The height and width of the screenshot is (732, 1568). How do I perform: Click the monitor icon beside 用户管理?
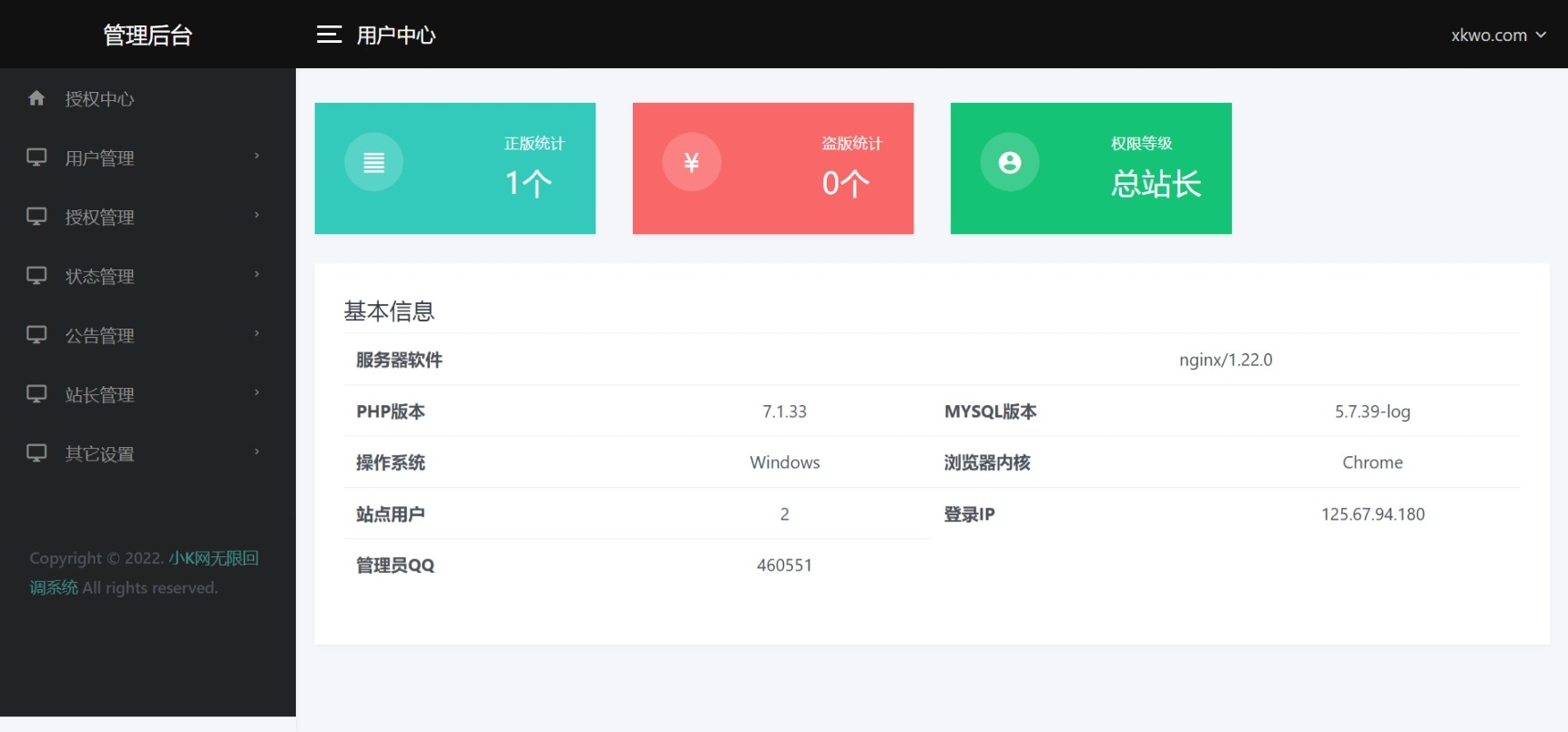(36, 158)
